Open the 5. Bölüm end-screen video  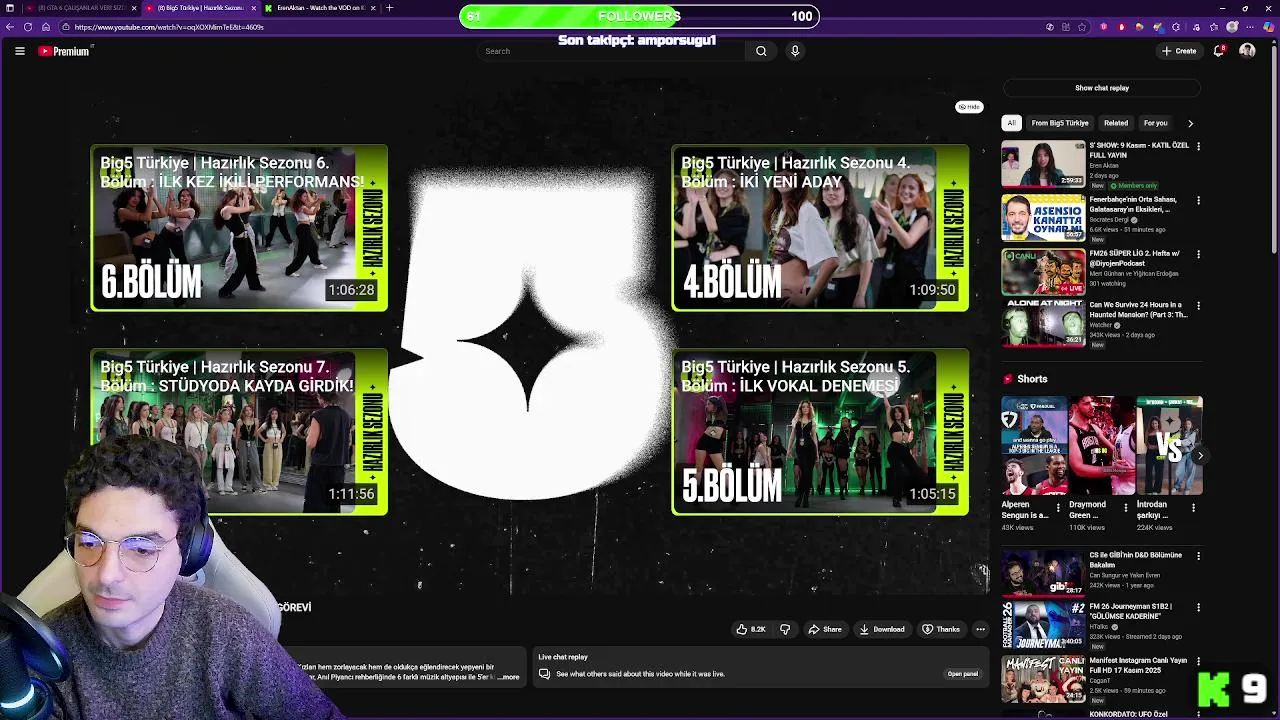tap(820, 432)
